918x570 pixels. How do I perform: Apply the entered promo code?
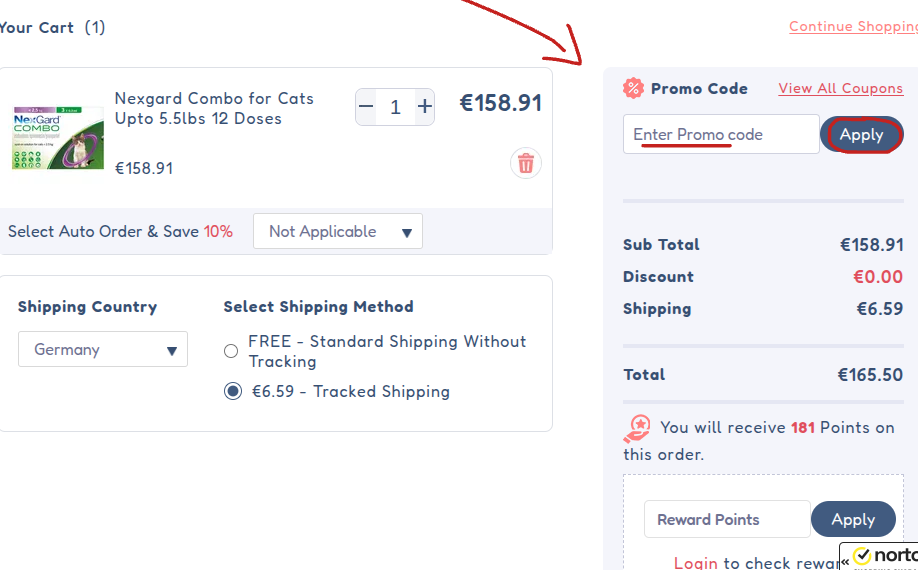tap(861, 135)
